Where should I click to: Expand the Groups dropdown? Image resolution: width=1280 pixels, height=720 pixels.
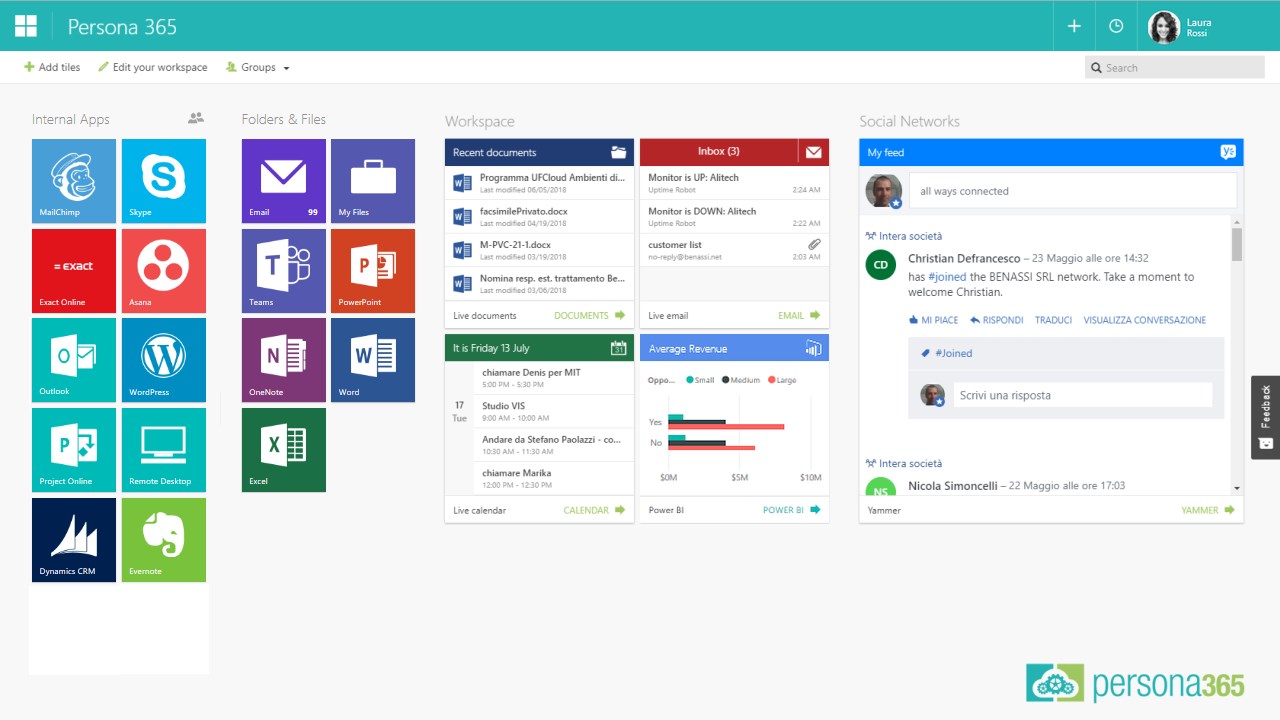(x=258, y=68)
